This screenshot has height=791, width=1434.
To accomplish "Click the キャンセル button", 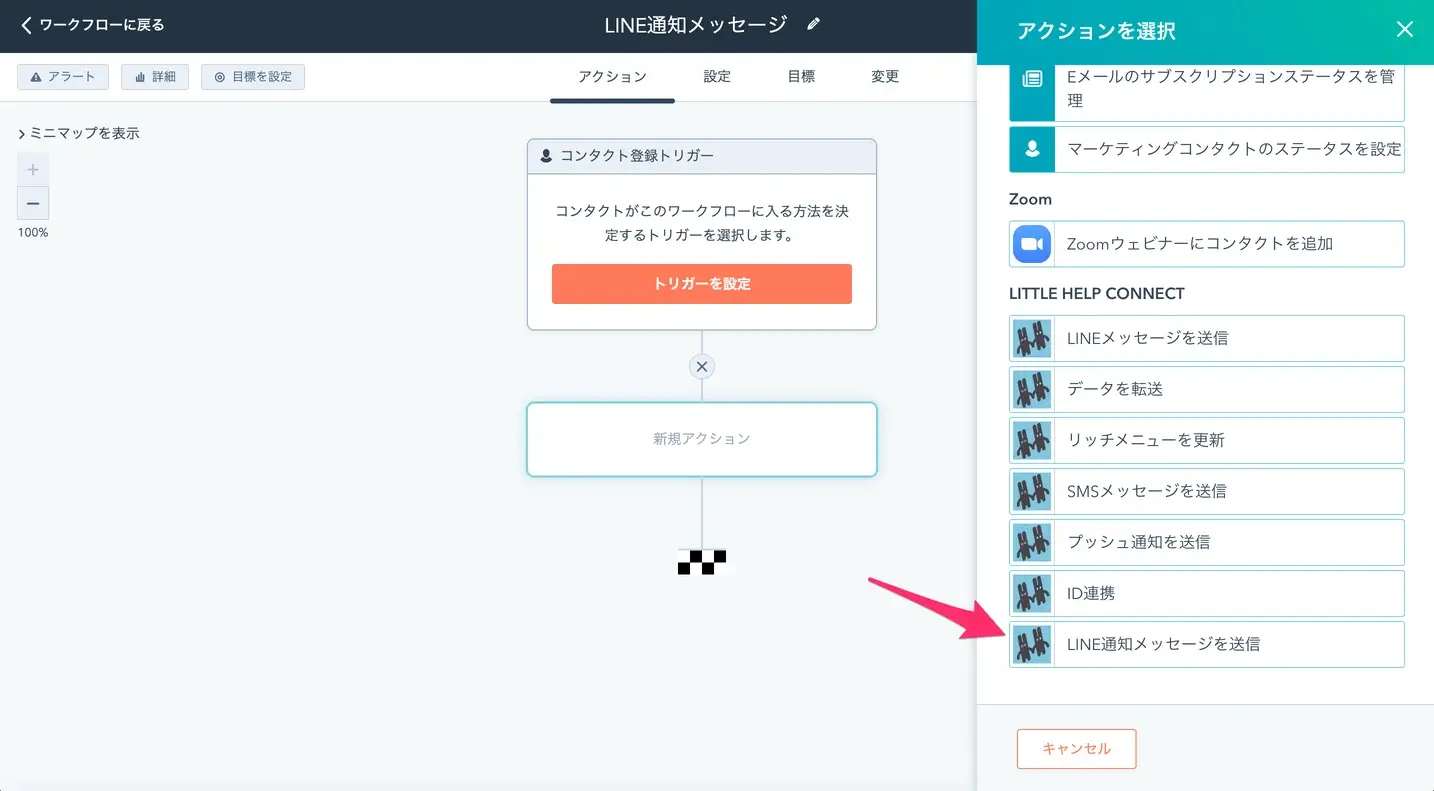I will click(x=1076, y=749).
